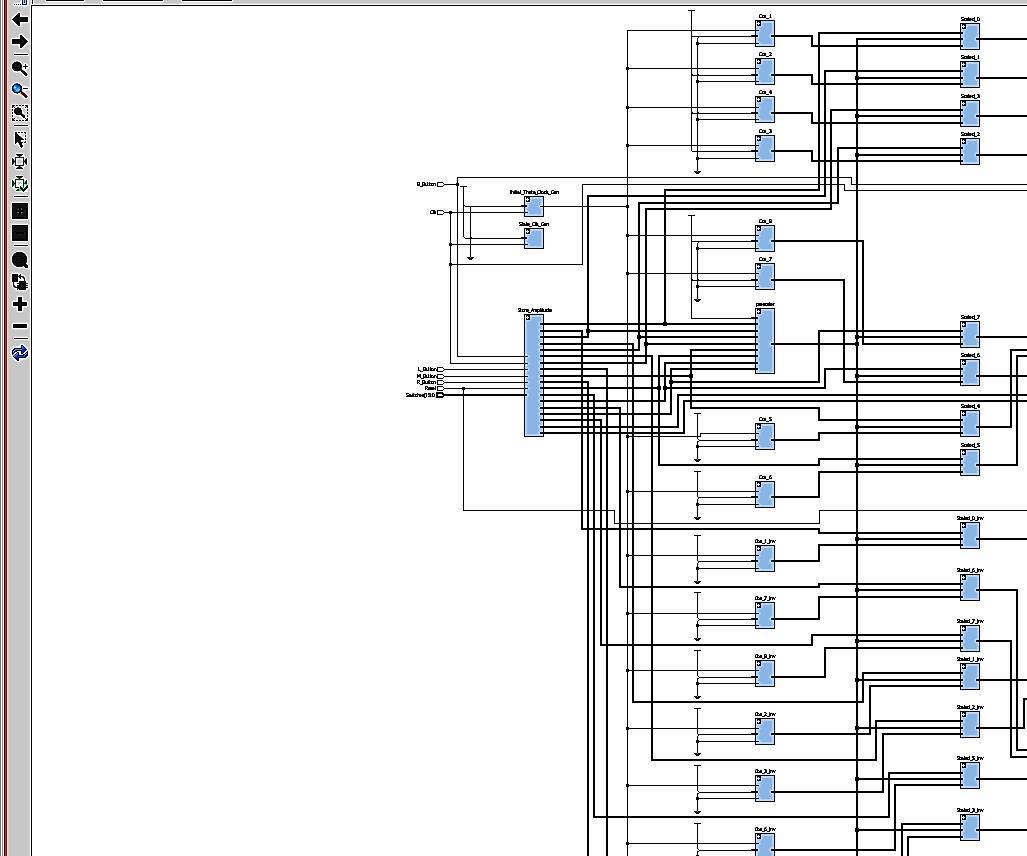This screenshot has width=1027, height=856.
Task: Click the plus icon in the toolbar
Action: pos(19,304)
